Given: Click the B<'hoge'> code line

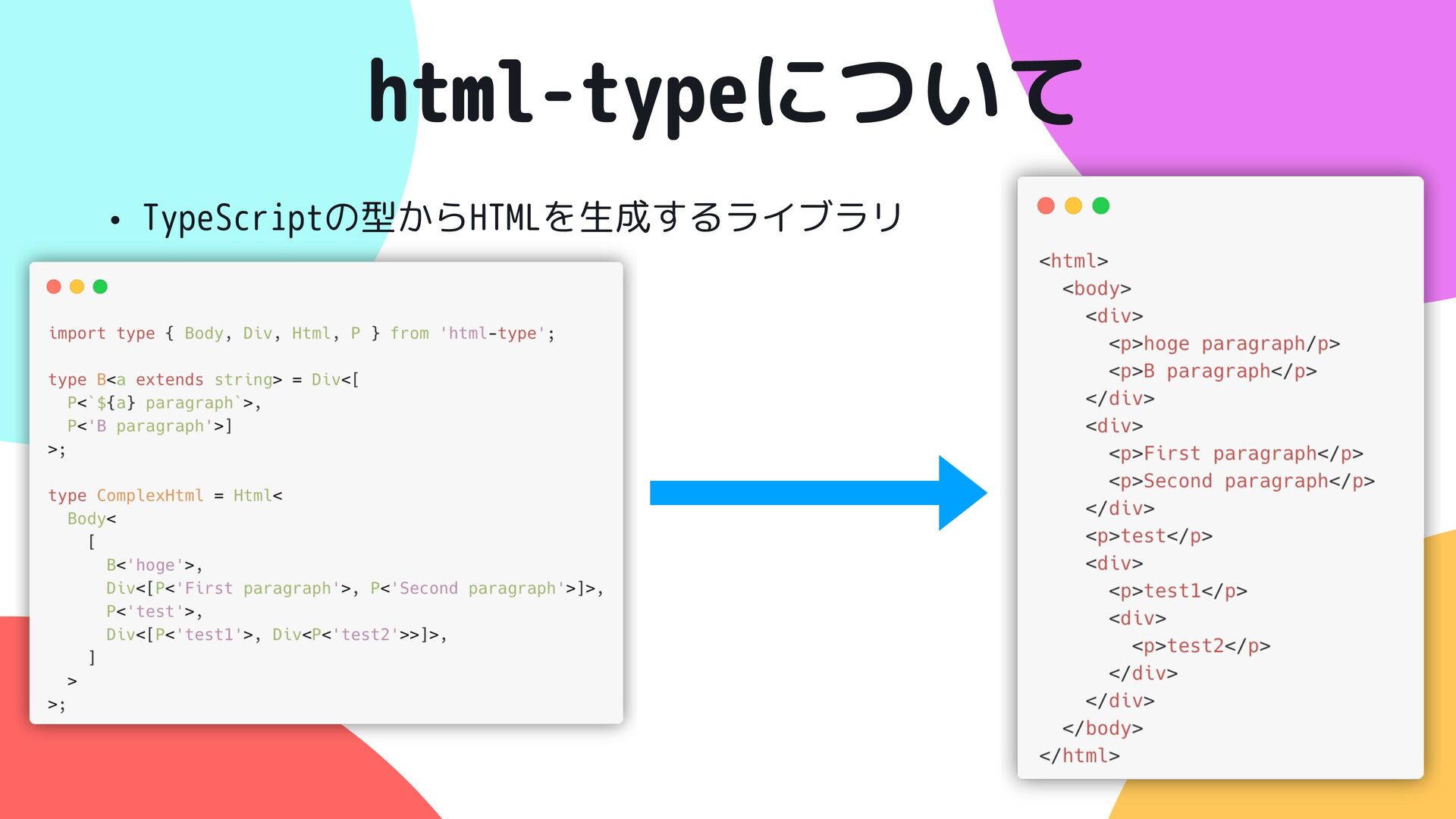Looking at the screenshot, I should [x=154, y=566].
